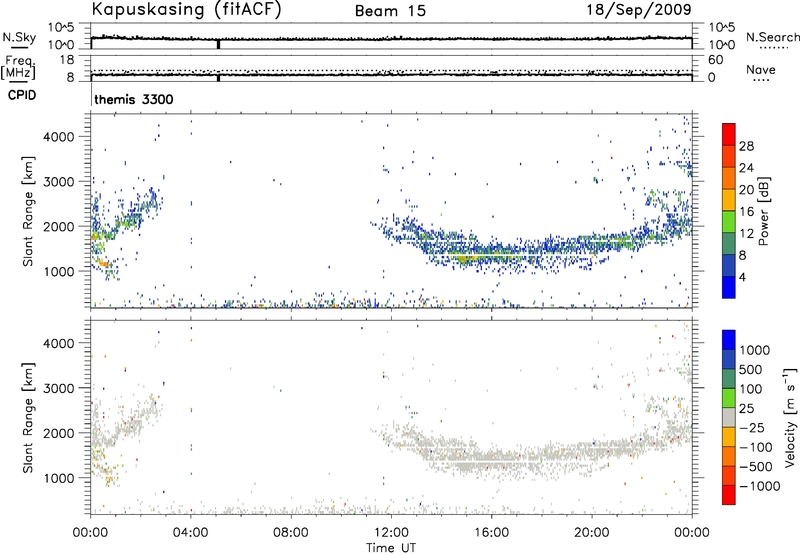Click the "60" Nave axis tick label

715,60
